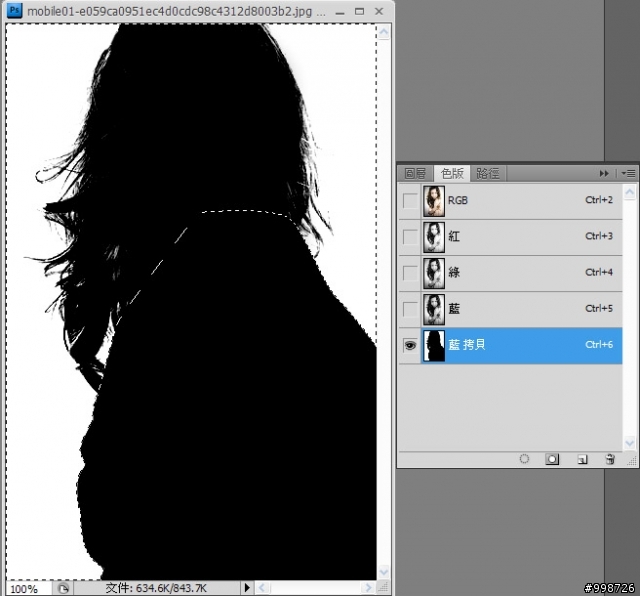640x596 pixels.
Task: Select the 藍 channel thumbnail
Action: [x=434, y=309]
